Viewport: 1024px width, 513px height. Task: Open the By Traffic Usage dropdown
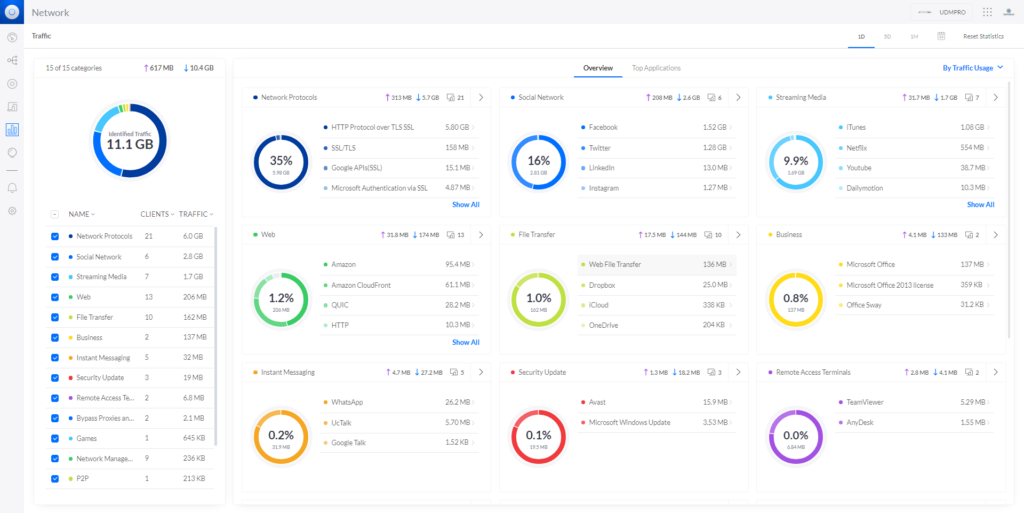pyautogui.click(x=972, y=68)
